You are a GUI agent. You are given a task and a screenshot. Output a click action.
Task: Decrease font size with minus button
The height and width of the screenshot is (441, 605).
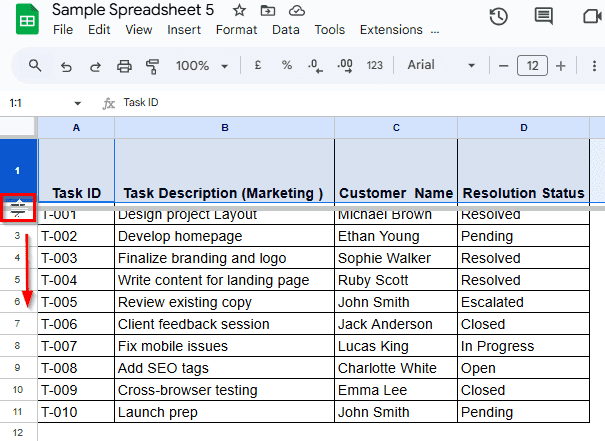[504, 66]
